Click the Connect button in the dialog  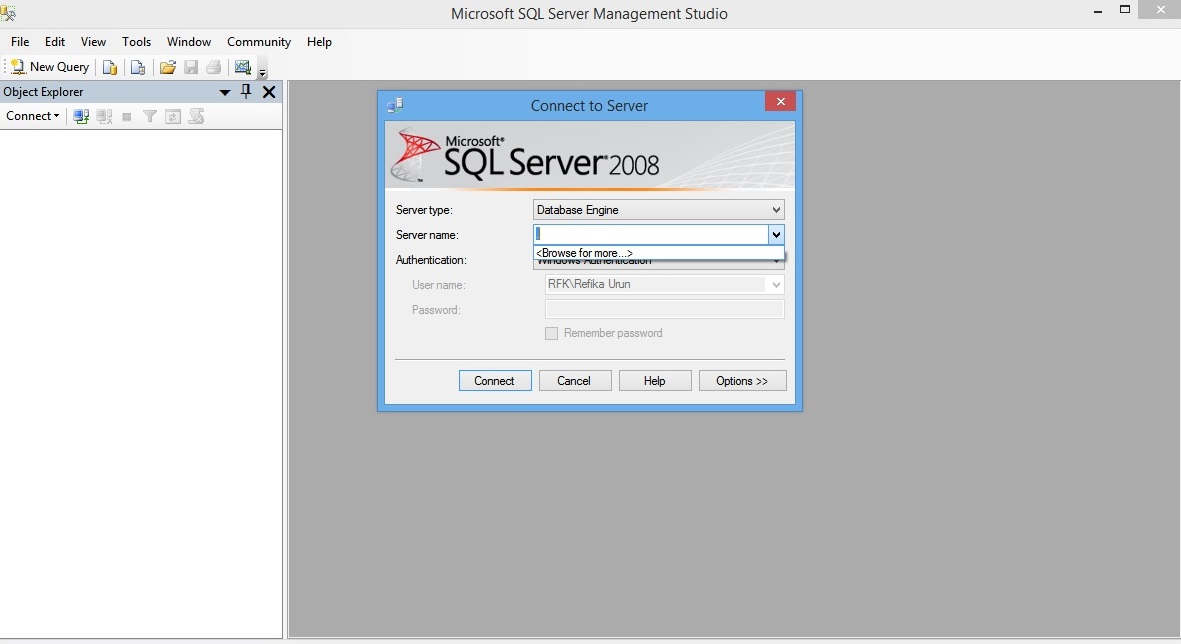click(x=495, y=380)
